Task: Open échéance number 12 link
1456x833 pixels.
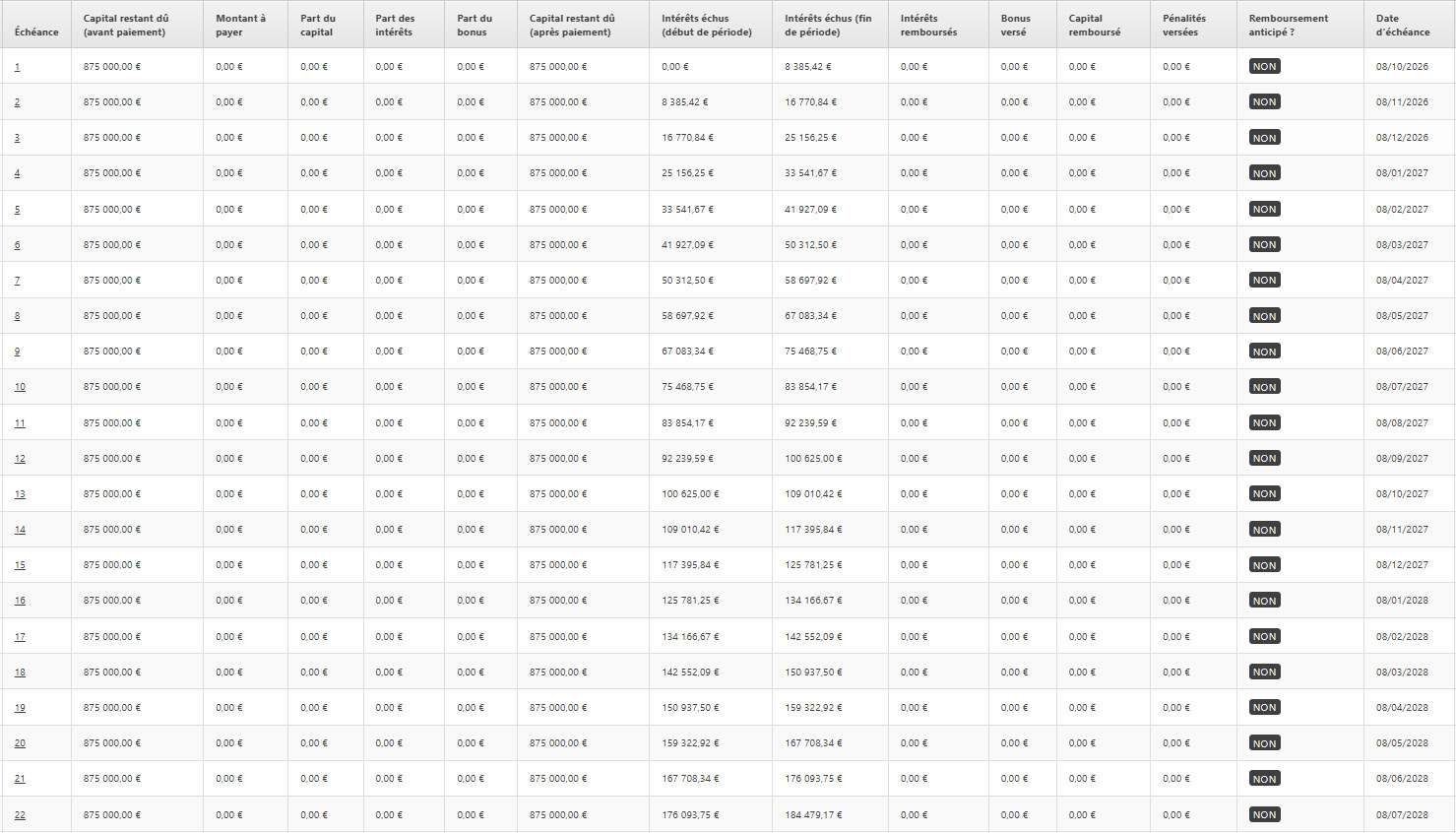Action: click(x=20, y=459)
